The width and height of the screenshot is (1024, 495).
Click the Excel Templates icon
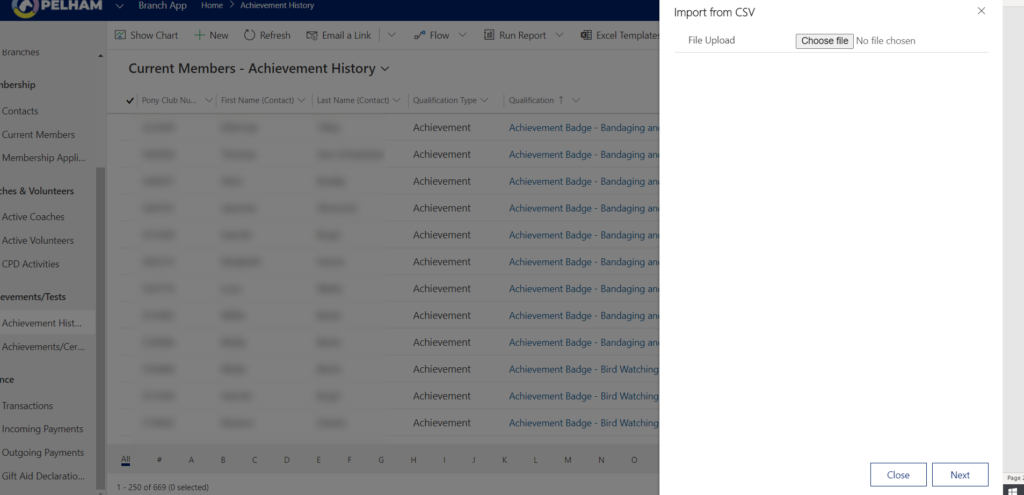[x=586, y=35]
